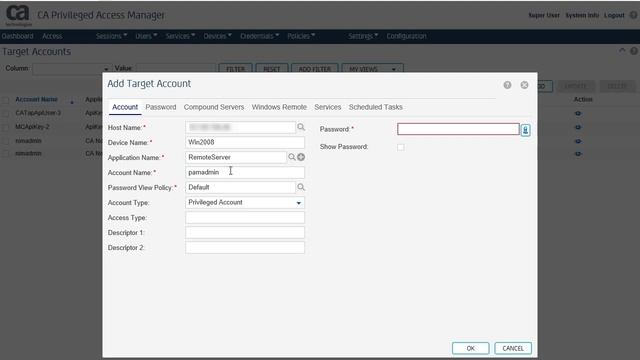Switch to the Account tab
The image size is (640, 360).
click(125, 107)
